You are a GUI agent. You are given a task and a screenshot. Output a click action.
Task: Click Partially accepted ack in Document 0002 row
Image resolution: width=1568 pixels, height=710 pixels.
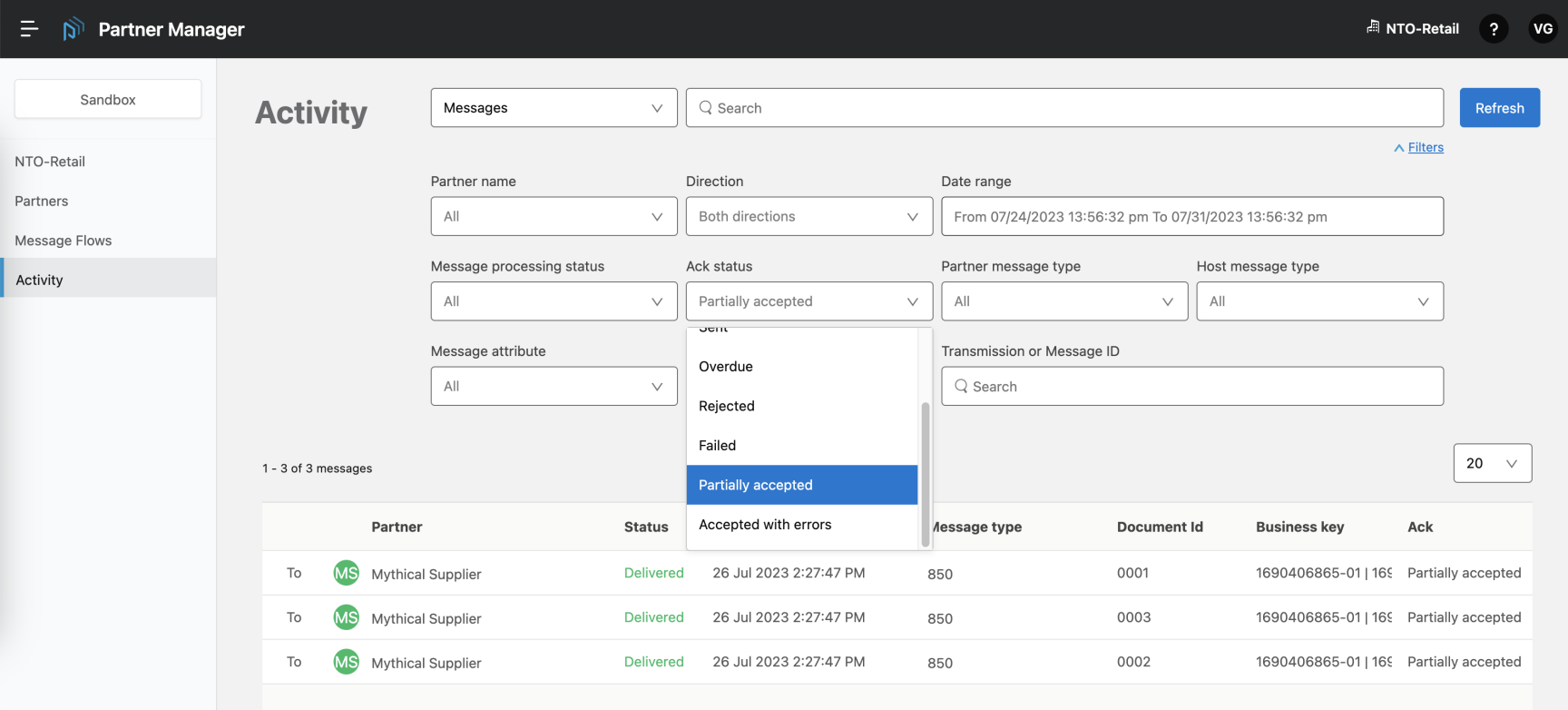click(1464, 662)
